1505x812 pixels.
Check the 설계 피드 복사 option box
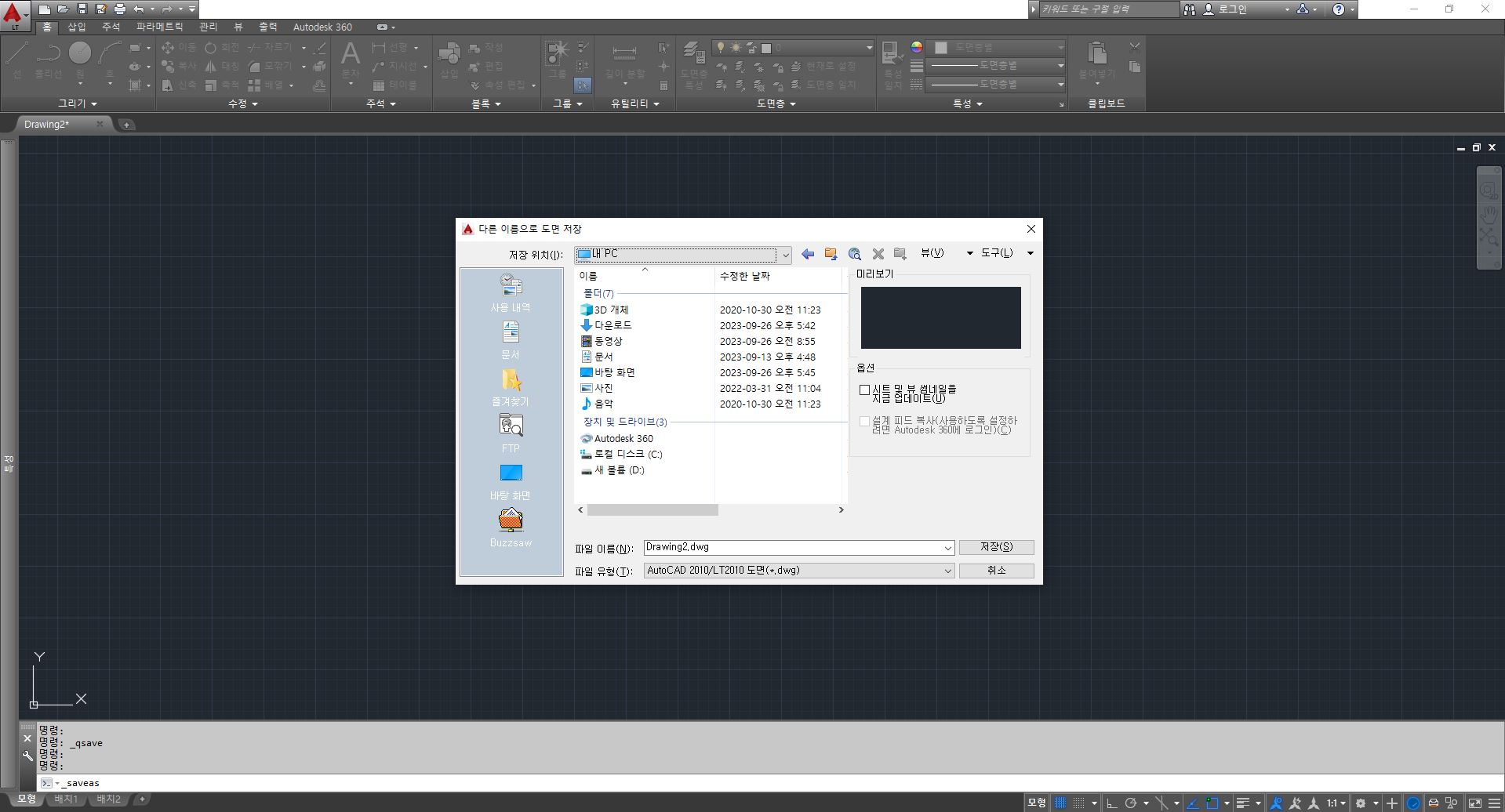click(864, 422)
